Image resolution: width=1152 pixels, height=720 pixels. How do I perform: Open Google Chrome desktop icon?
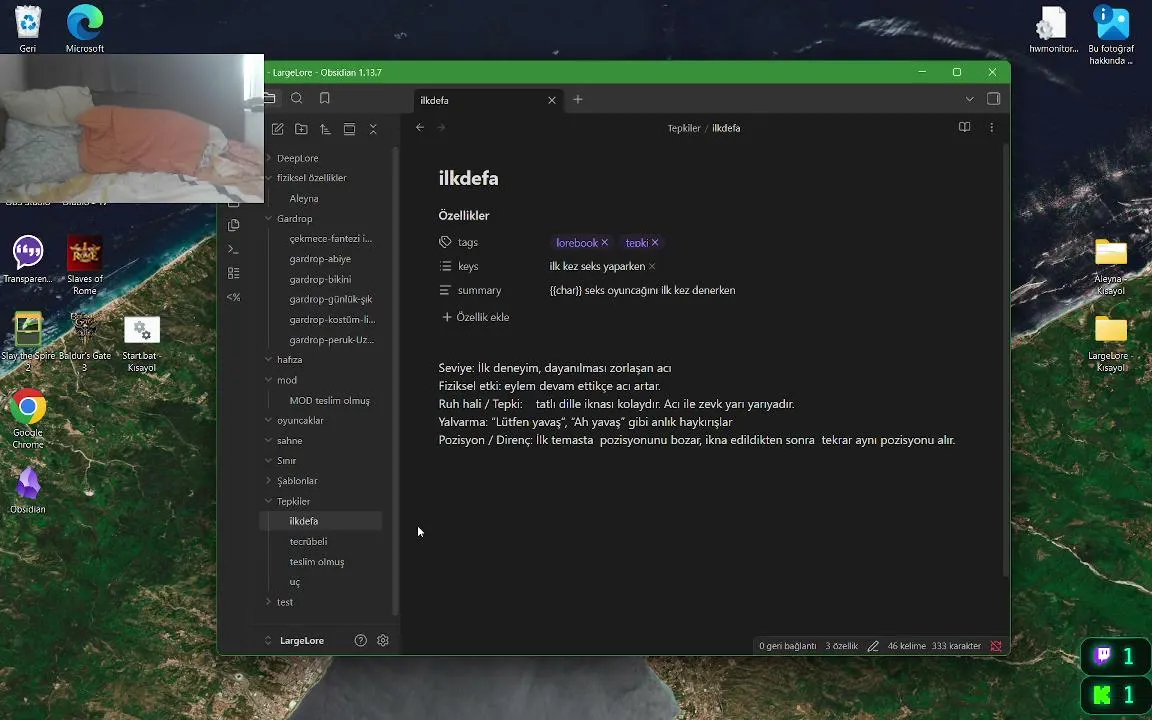click(28, 417)
